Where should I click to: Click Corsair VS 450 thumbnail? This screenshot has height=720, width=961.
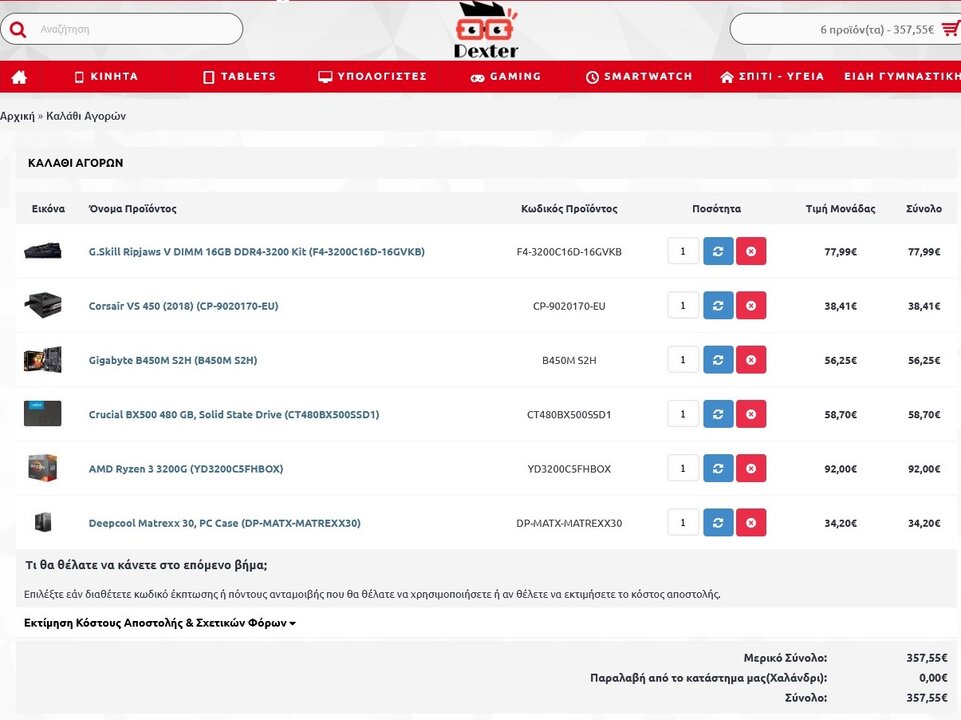pos(43,305)
